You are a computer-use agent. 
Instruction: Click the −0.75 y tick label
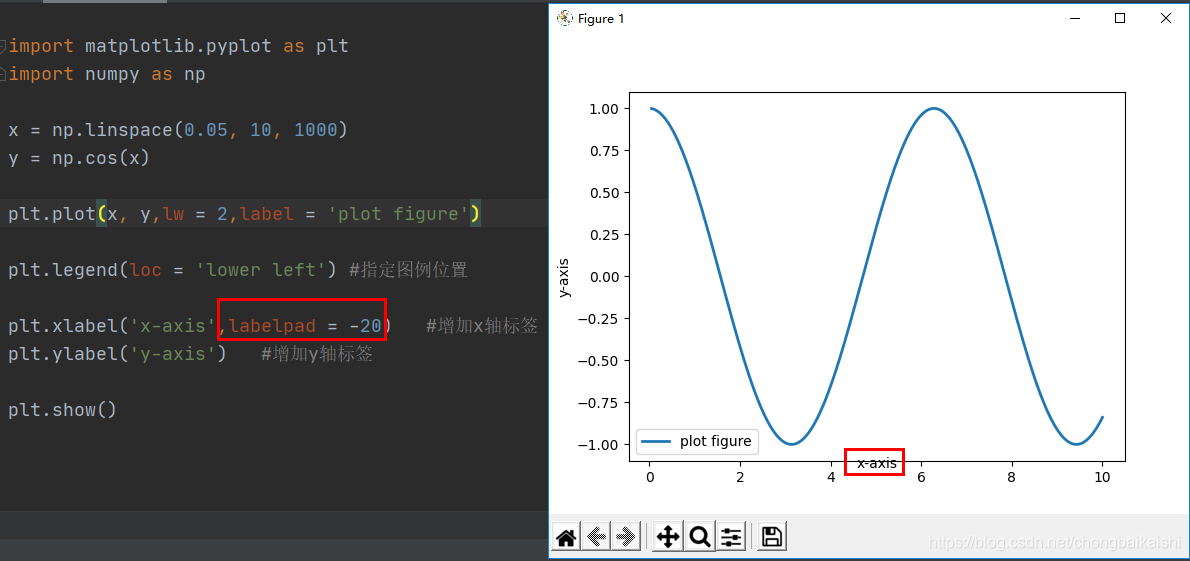pyautogui.click(x=600, y=402)
